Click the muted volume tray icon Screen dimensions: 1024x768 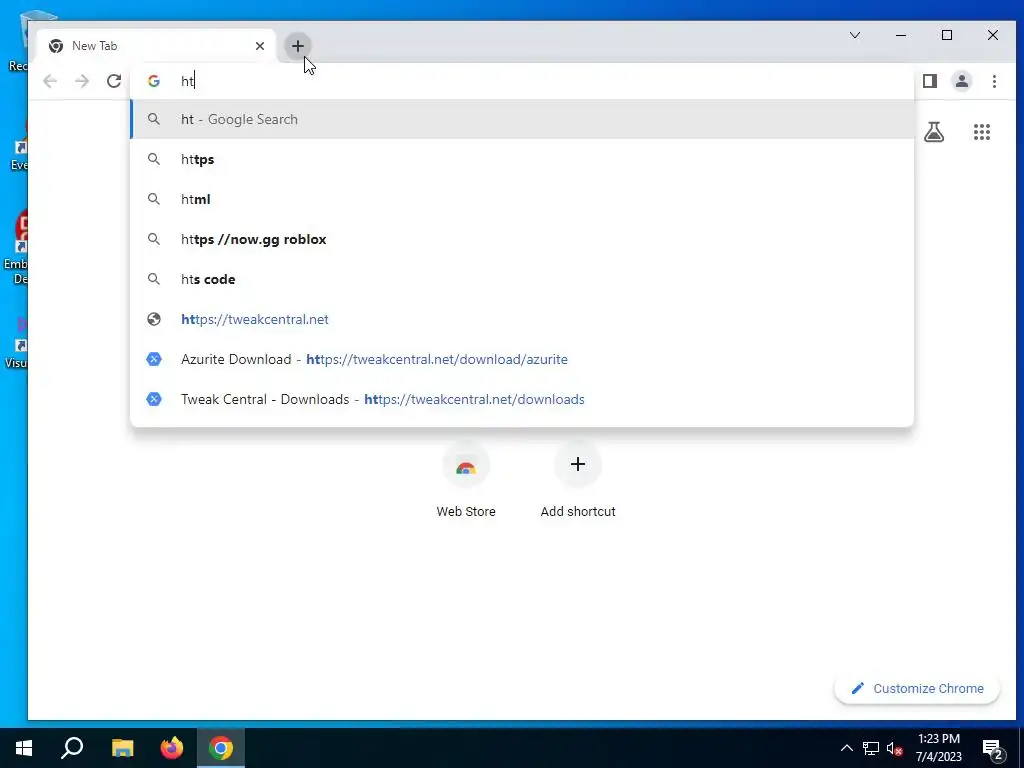[x=895, y=748]
